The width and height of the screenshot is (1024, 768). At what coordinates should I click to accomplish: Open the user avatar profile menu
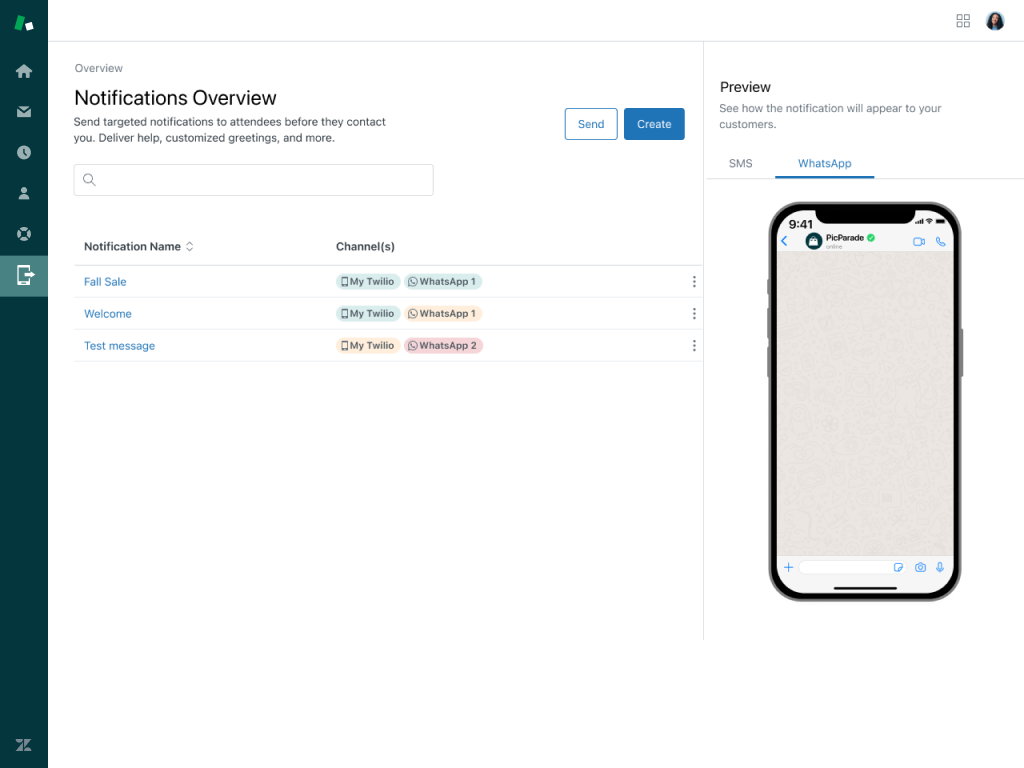click(995, 20)
